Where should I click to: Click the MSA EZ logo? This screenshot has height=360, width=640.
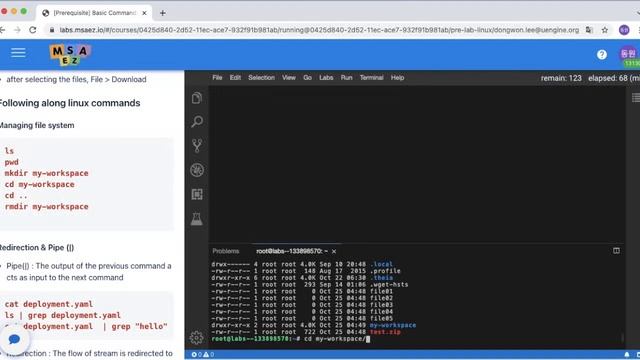pos(70,55)
